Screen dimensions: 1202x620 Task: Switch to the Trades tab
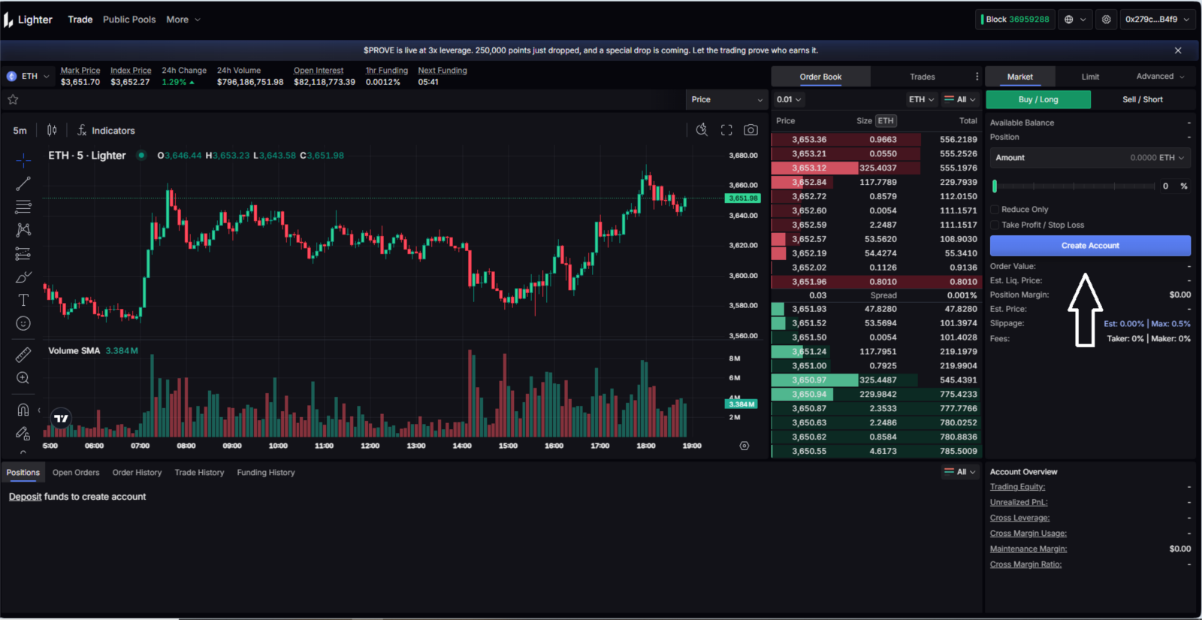pos(922,76)
